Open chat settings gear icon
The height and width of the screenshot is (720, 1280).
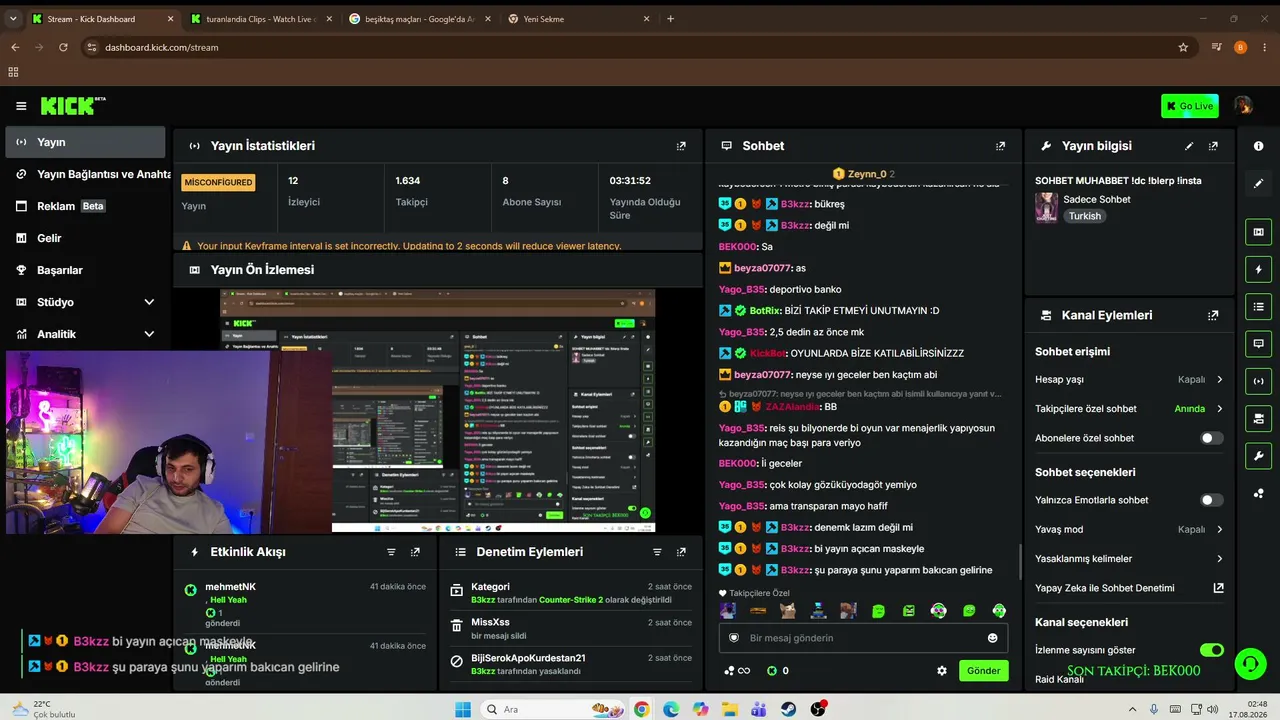941,671
